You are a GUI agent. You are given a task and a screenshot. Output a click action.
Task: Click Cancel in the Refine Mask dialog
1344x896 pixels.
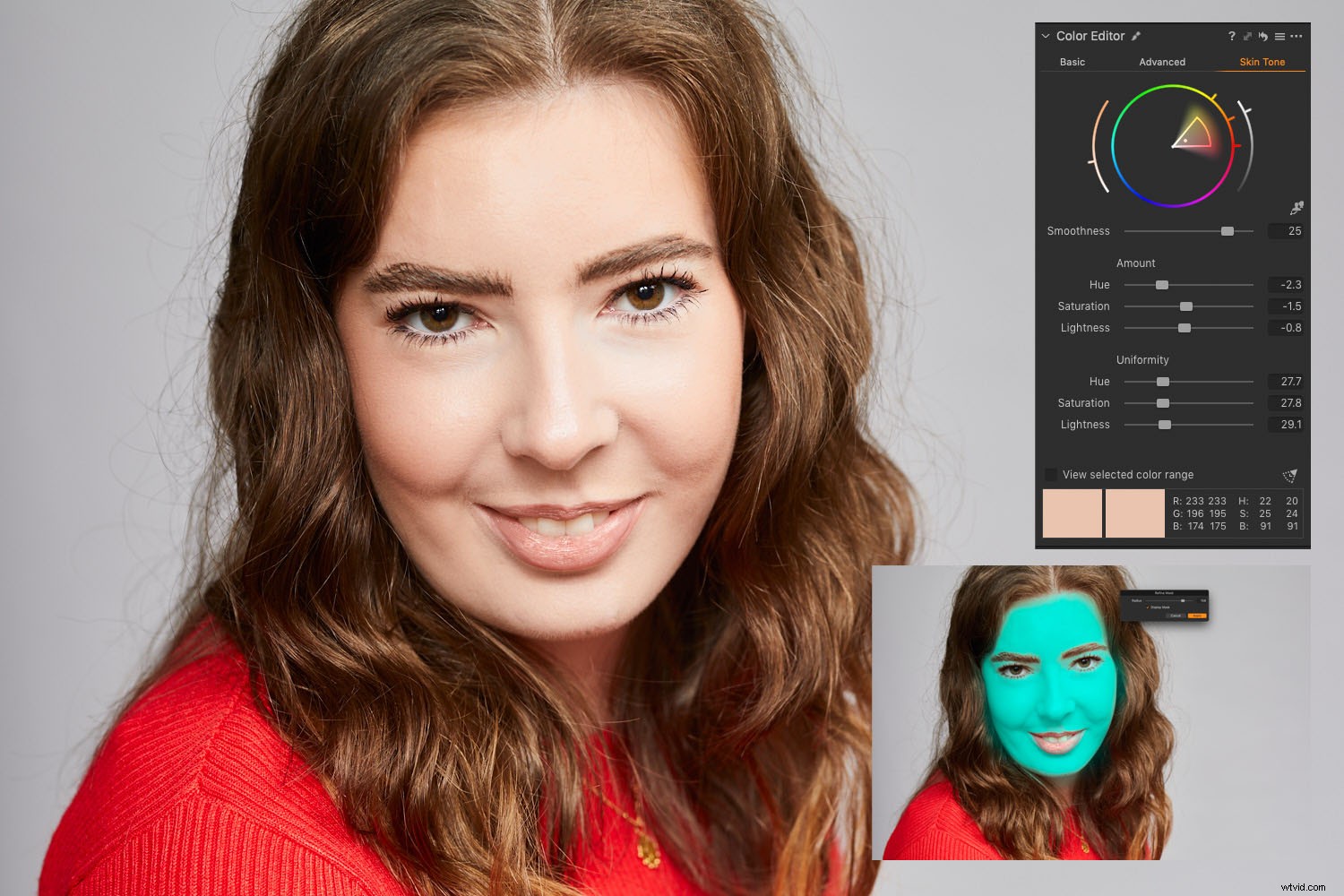coord(1174,615)
